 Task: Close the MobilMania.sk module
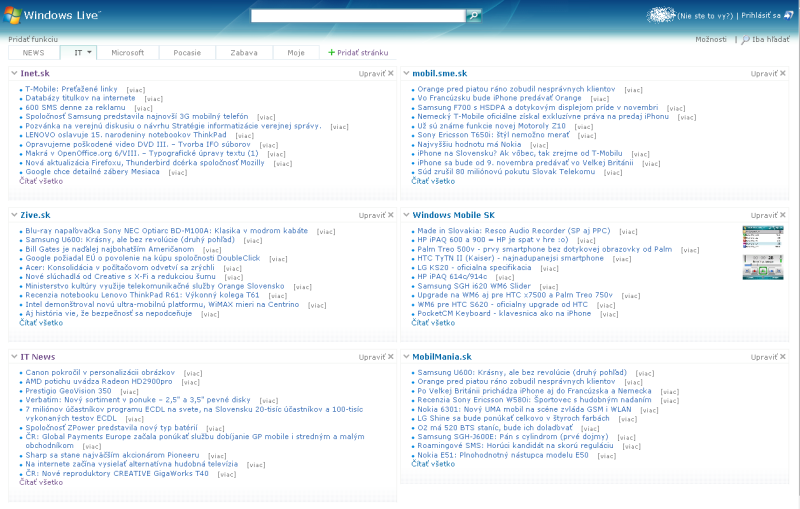click(x=783, y=357)
